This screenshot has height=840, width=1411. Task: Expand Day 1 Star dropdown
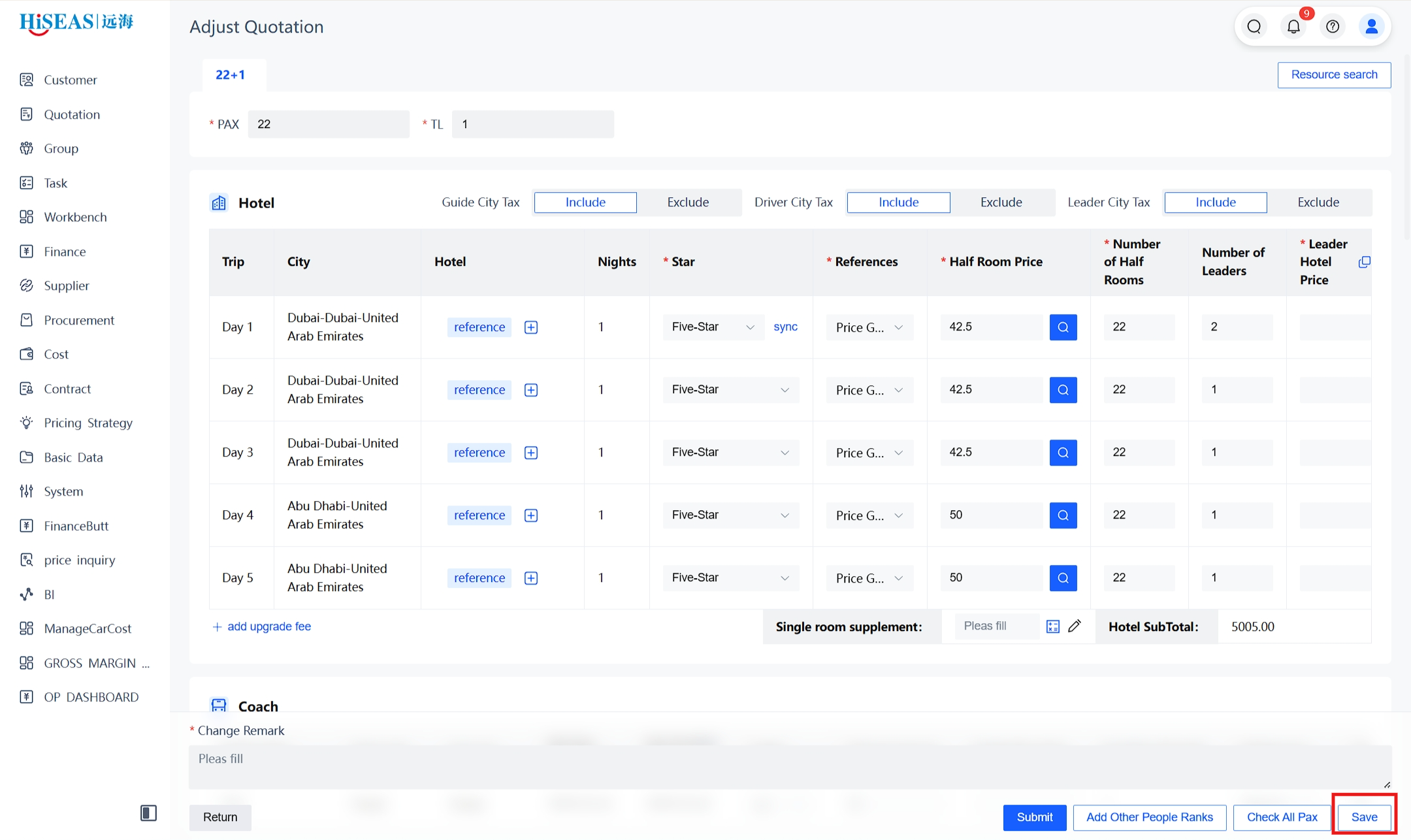[x=713, y=327]
